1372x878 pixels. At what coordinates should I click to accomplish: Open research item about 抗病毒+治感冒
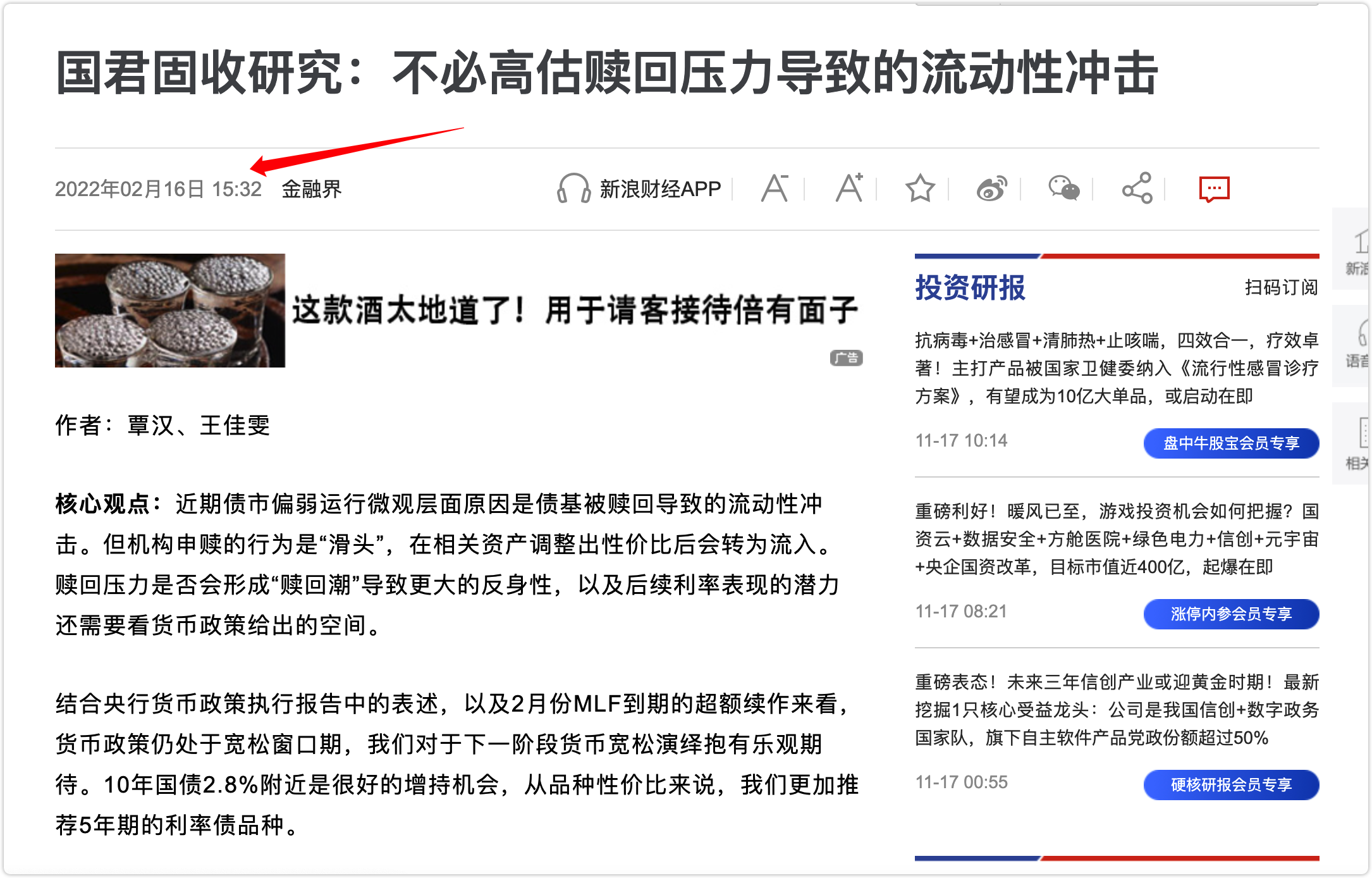(1117, 368)
